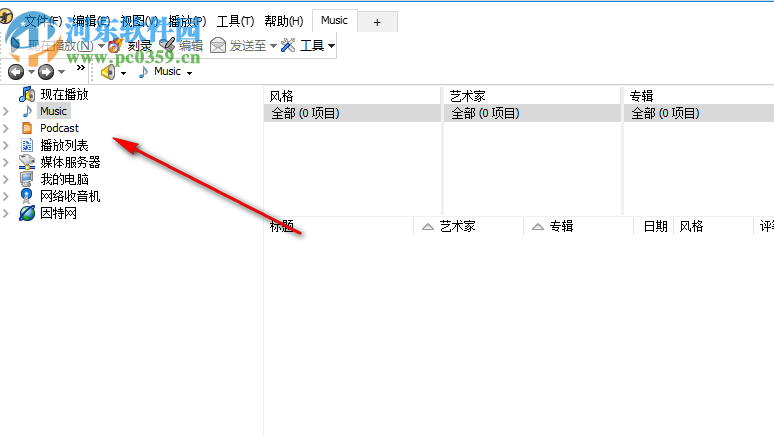The image size is (774, 437).
Task: Select 网络收音机 in the tree
Action: tap(70, 196)
